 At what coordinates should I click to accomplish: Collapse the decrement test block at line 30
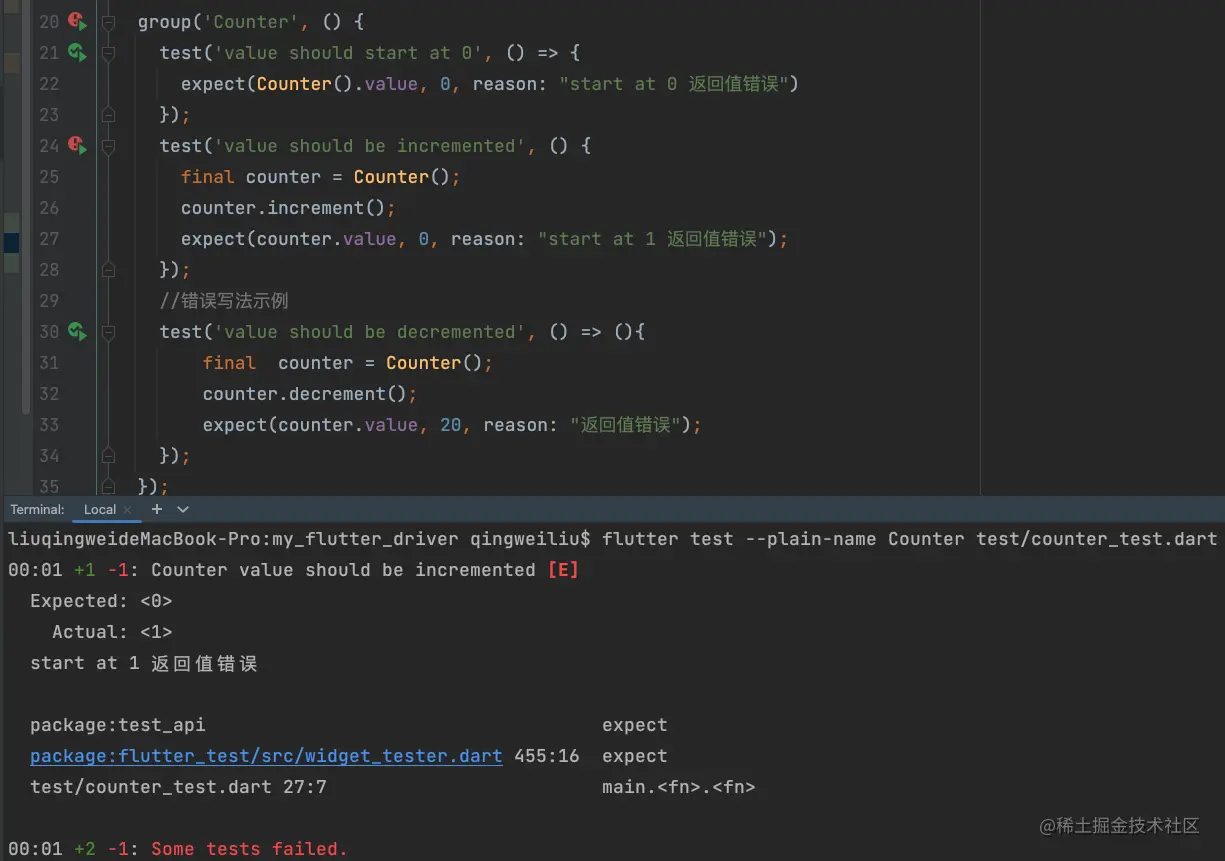pyautogui.click(x=108, y=332)
